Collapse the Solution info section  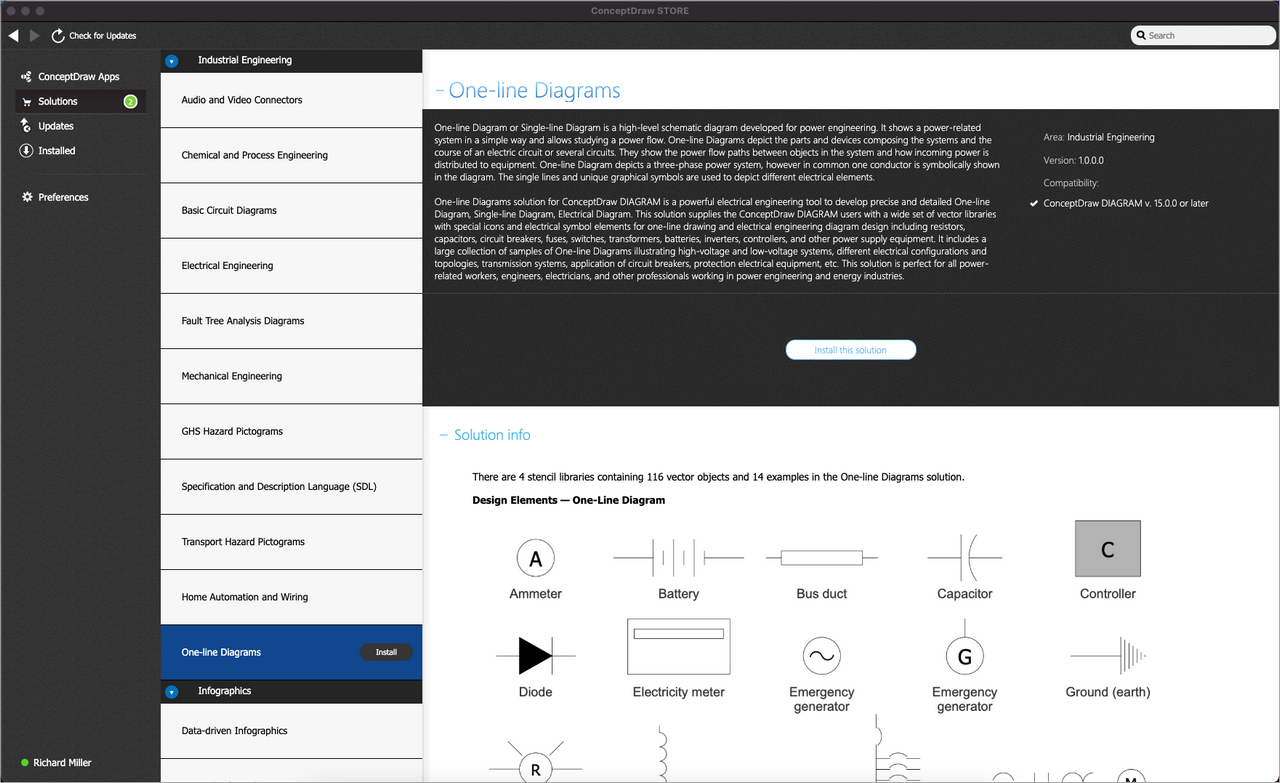pyautogui.click(x=444, y=435)
